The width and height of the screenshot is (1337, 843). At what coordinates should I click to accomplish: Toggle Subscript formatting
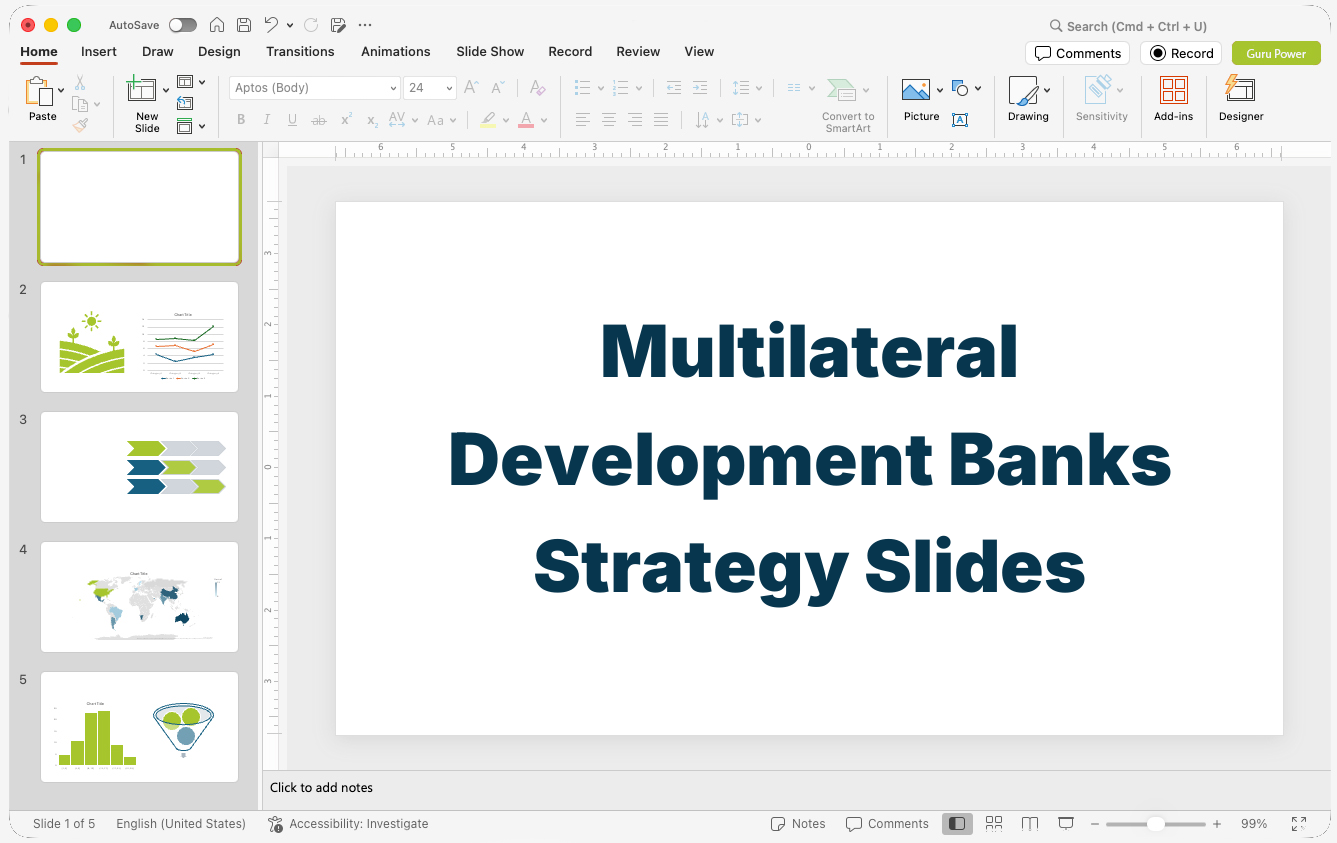[x=372, y=120]
